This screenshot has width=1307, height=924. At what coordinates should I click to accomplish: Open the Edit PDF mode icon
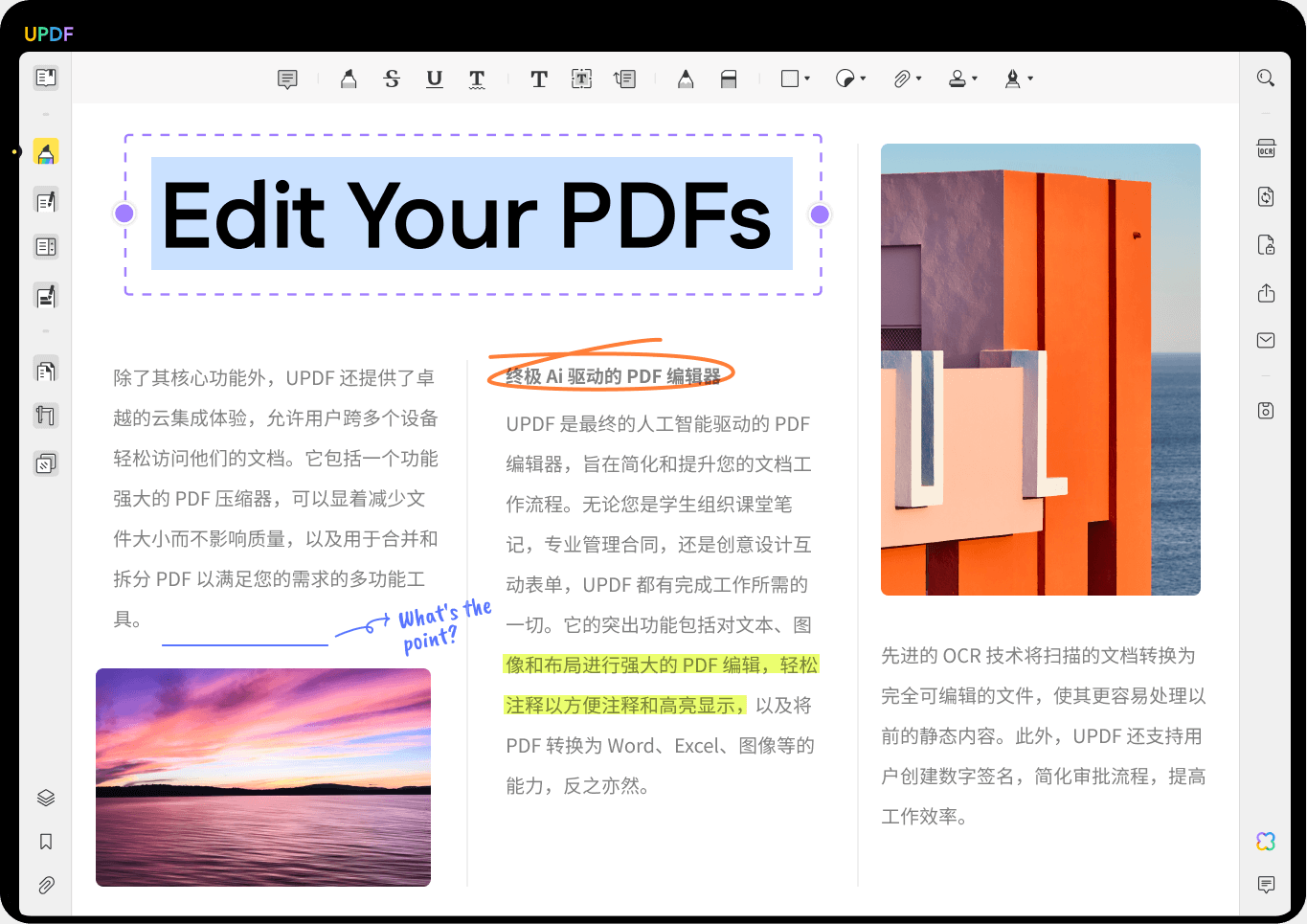tap(46, 201)
